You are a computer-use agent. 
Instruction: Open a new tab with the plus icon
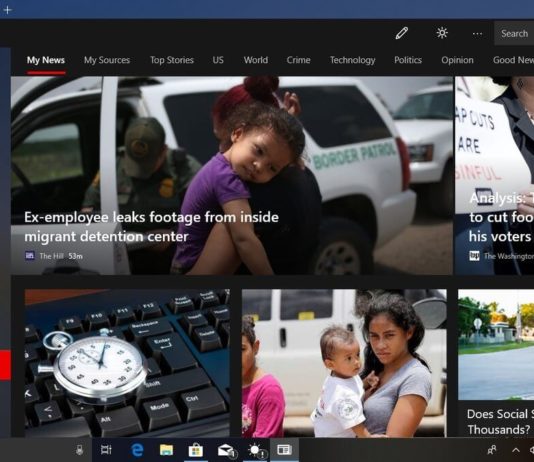[7, 10]
